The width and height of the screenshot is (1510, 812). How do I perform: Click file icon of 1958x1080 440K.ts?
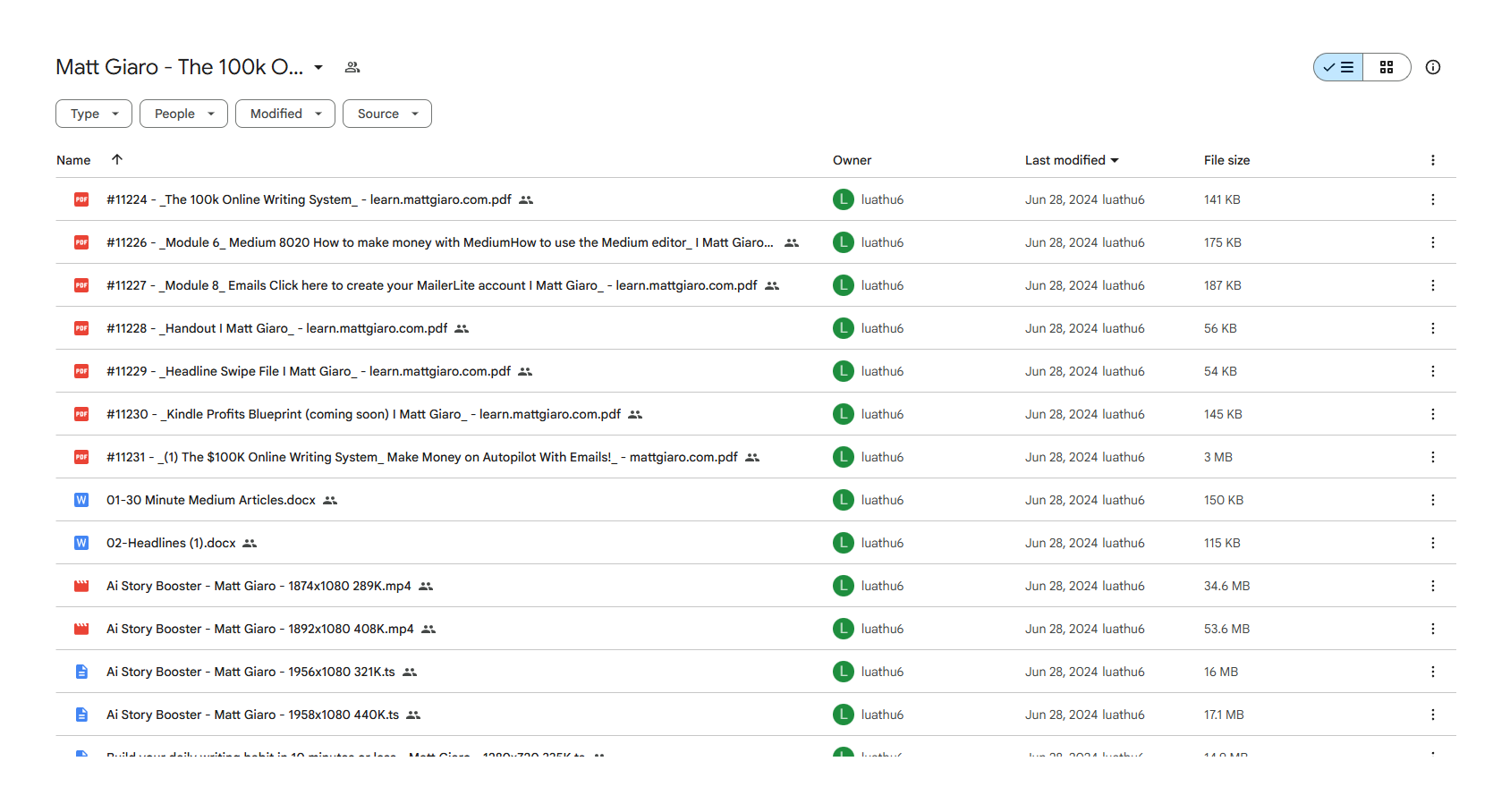pyautogui.click(x=81, y=715)
